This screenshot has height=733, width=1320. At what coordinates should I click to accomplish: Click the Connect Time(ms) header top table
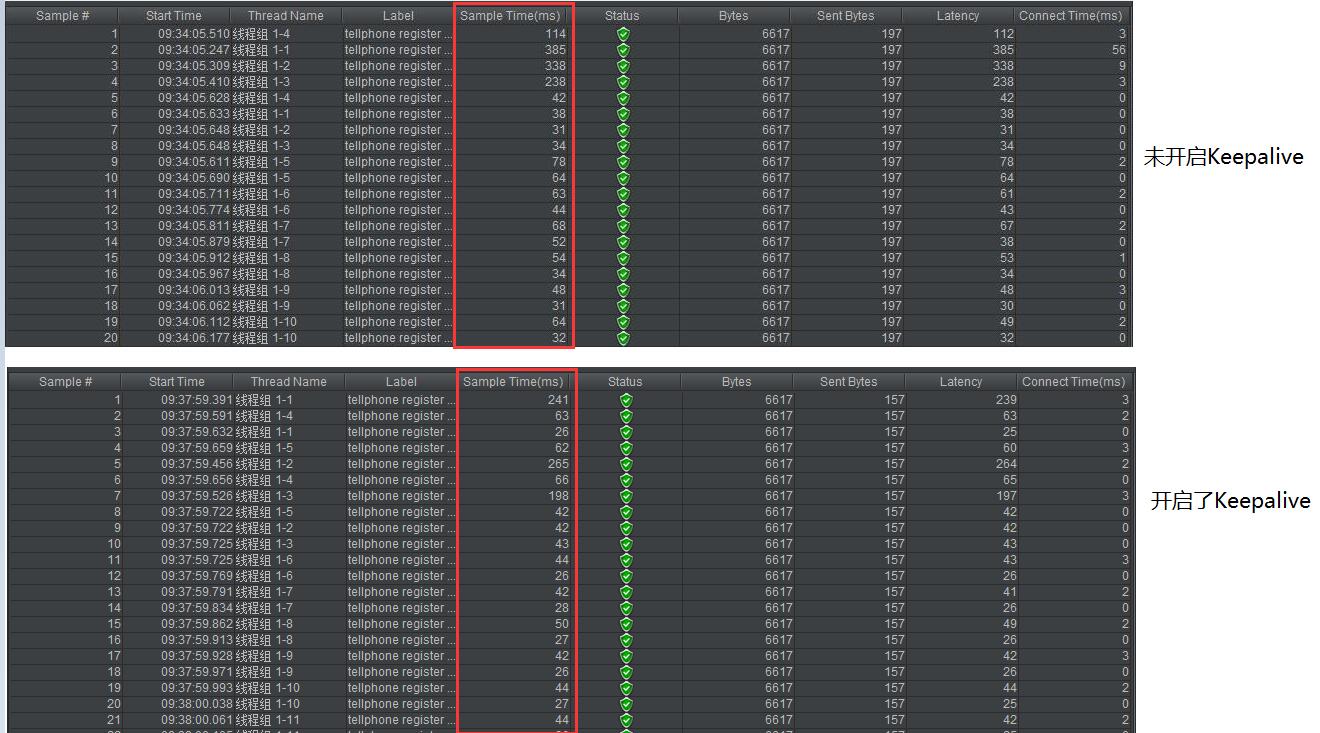(1071, 15)
